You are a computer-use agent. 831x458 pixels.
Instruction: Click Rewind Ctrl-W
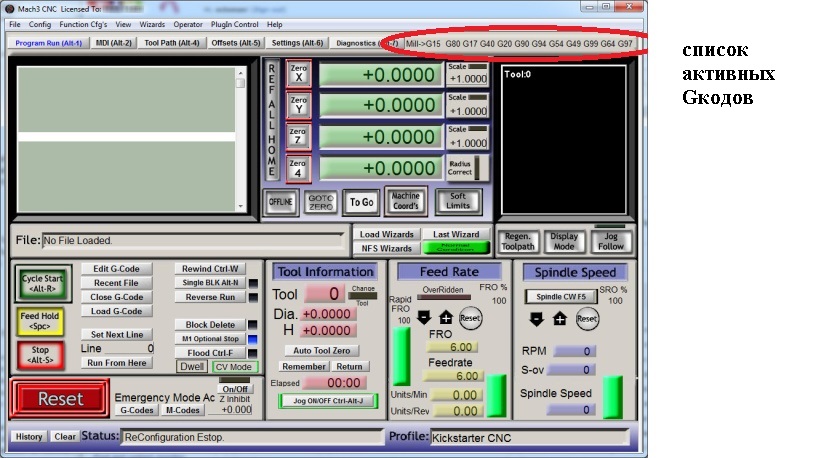[210, 269]
